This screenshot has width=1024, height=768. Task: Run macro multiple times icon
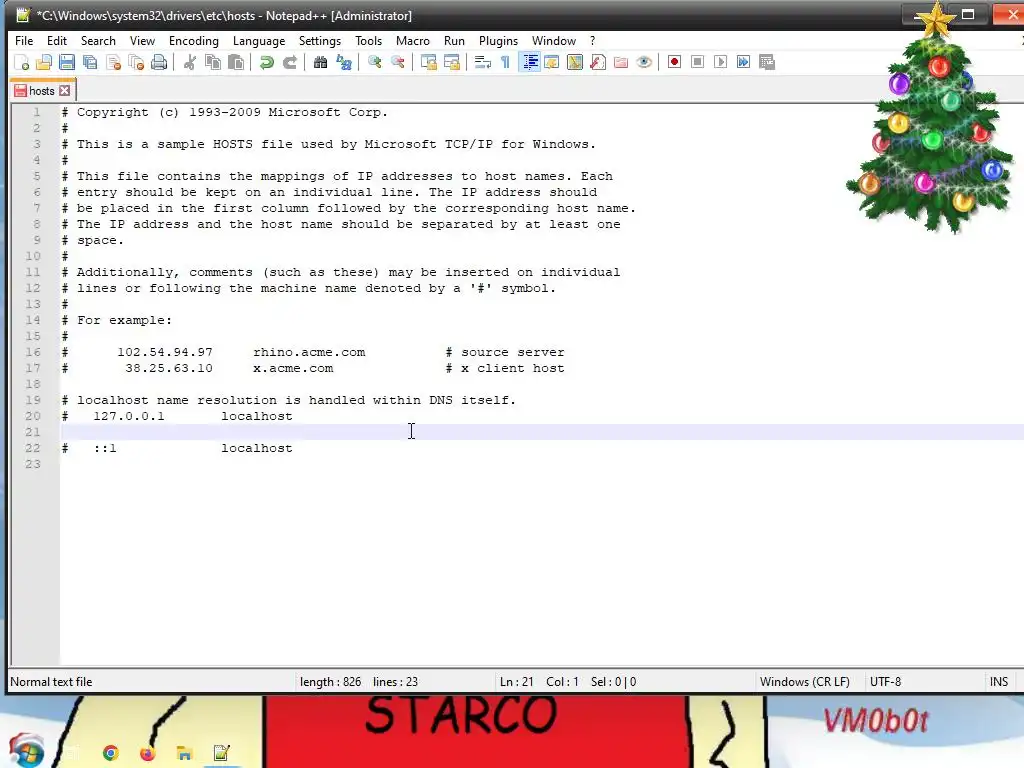[x=743, y=62]
